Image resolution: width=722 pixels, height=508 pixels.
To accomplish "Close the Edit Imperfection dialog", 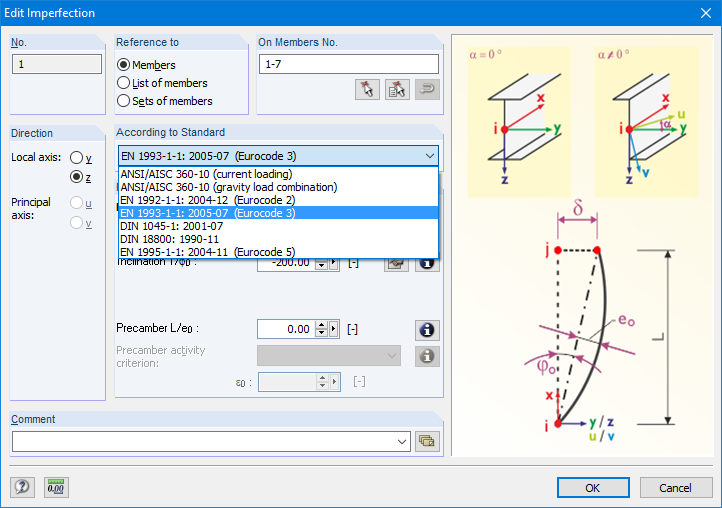I will click(x=705, y=13).
